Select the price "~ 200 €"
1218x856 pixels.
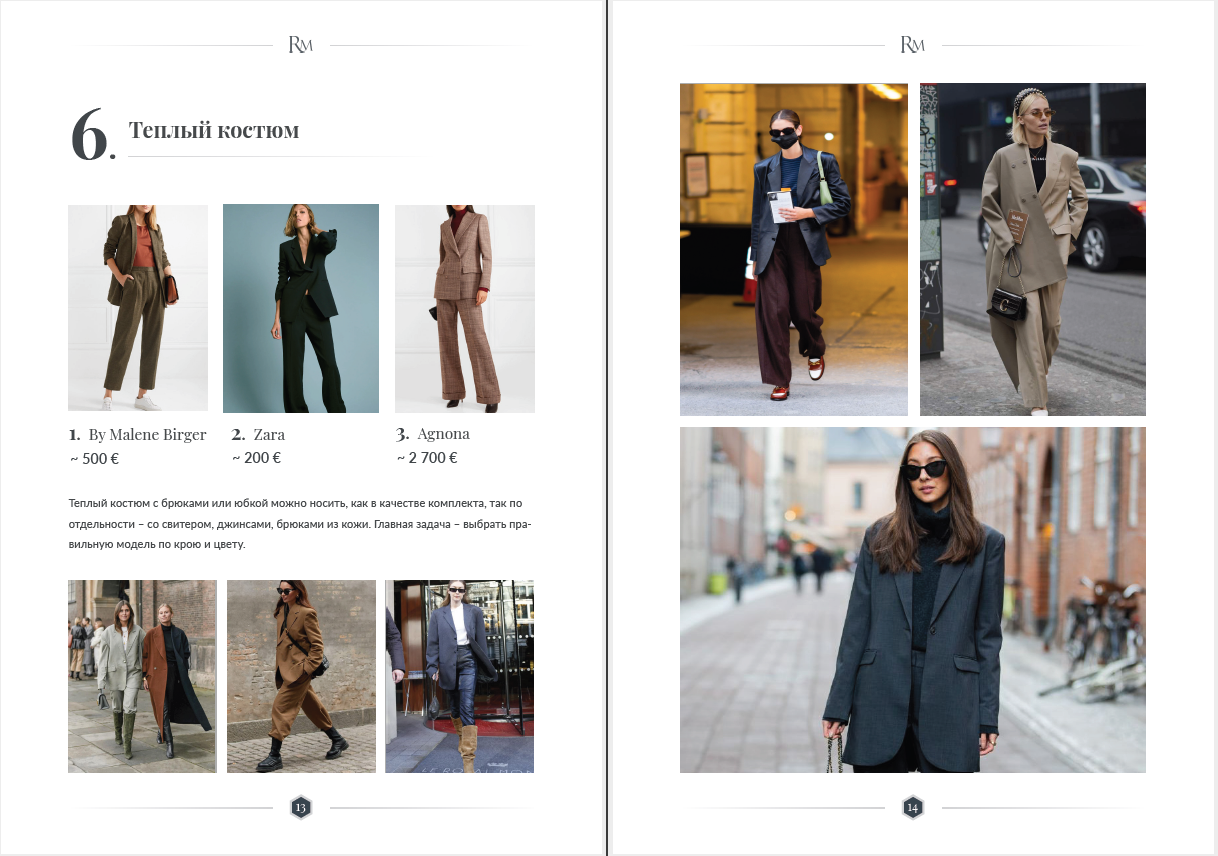click(257, 458)
